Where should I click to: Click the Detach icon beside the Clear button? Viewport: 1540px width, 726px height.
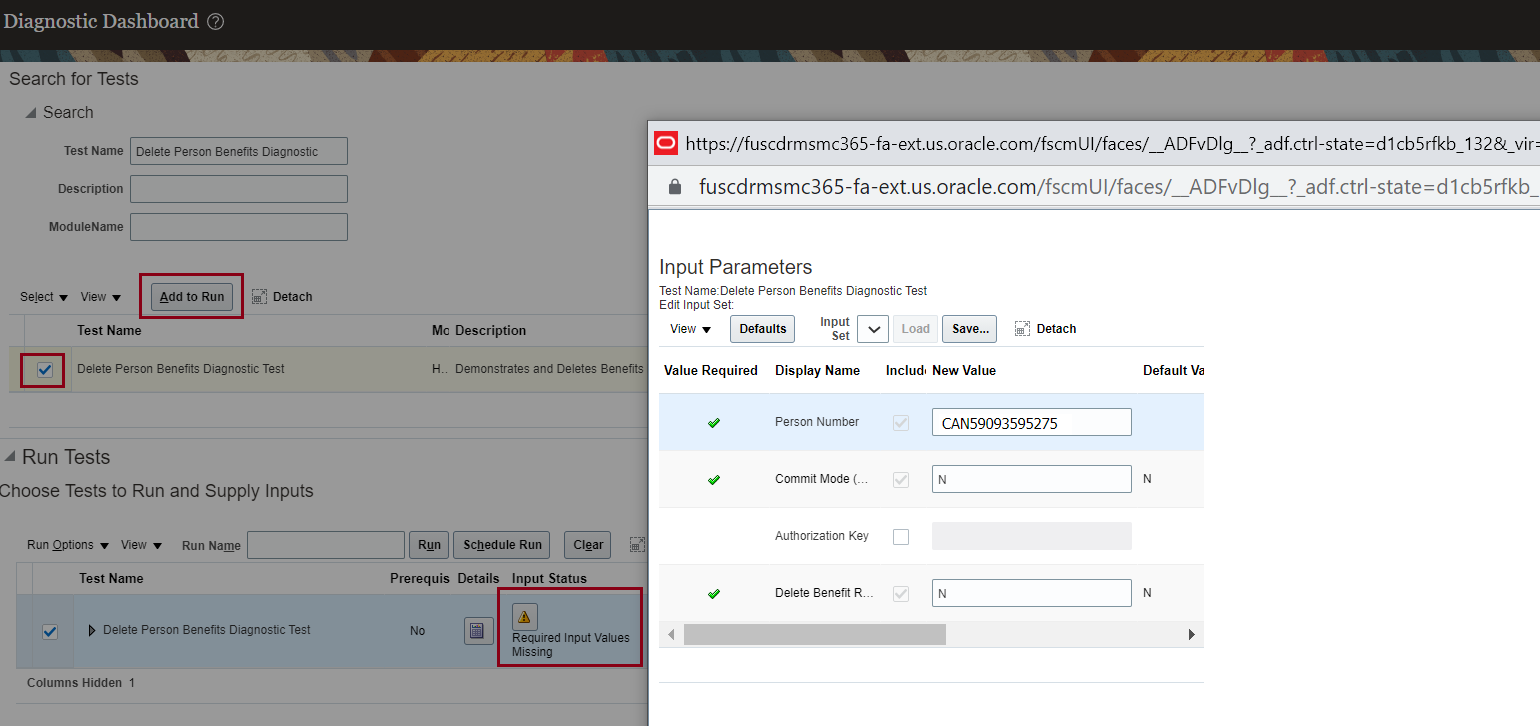[637, 544]
